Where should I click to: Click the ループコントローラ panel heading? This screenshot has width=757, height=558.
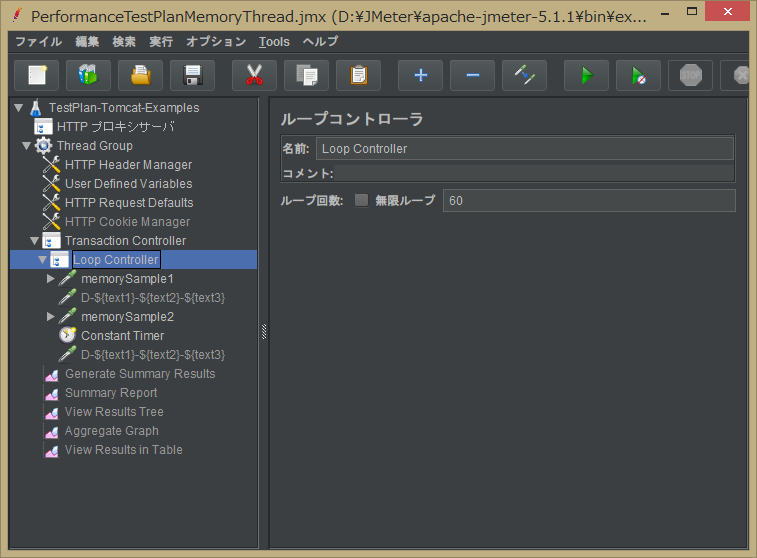352,119
